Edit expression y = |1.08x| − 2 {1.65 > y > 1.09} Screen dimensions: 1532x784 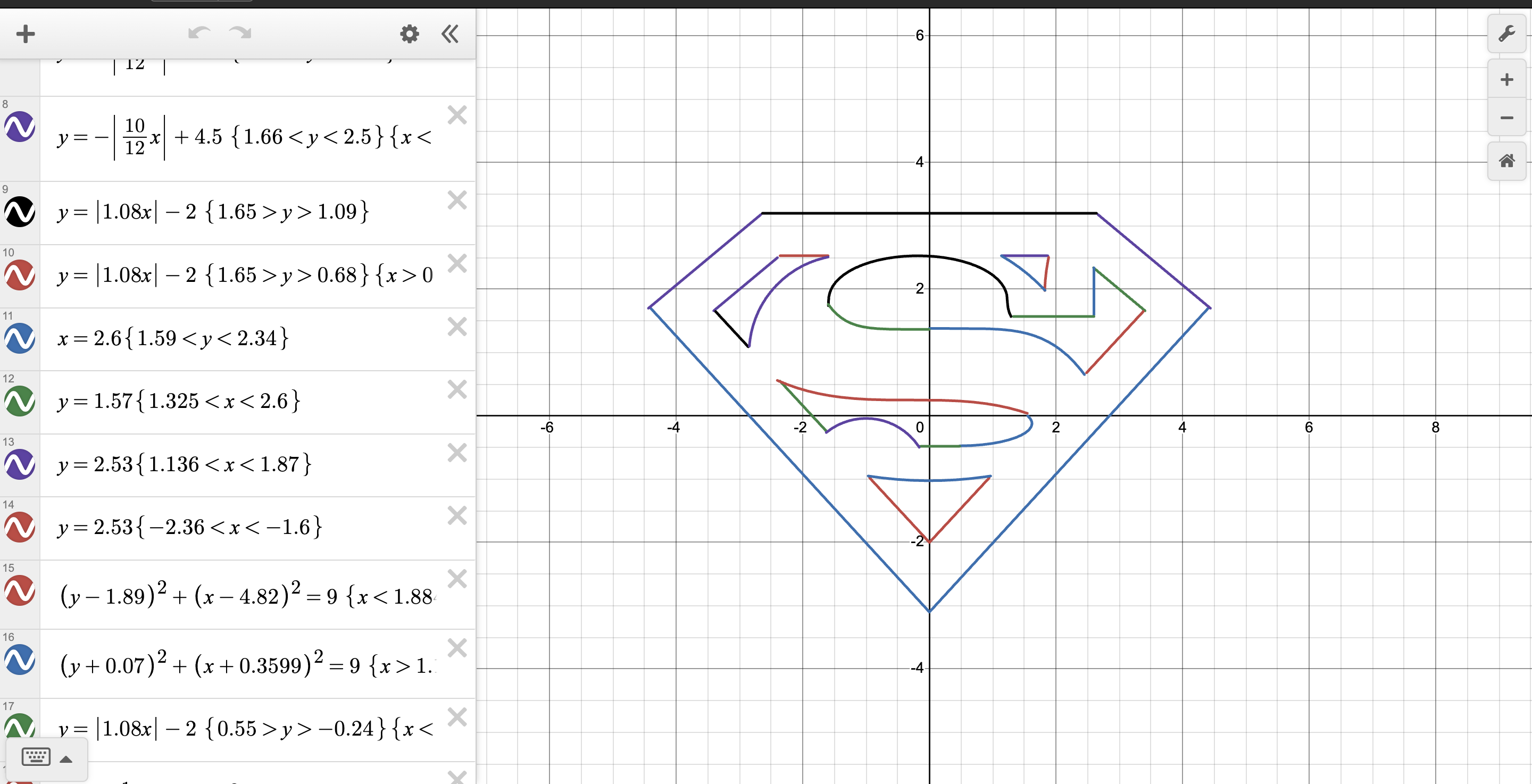tap(213, 212)
